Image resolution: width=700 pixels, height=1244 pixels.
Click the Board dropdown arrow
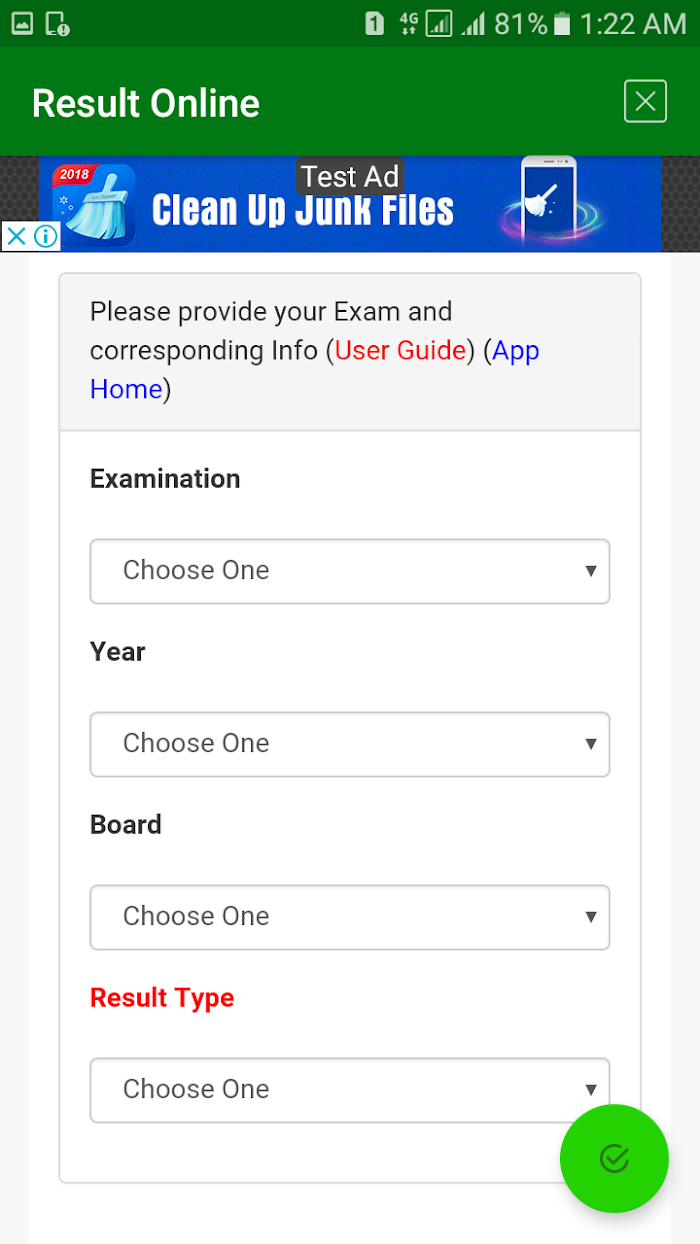pyautogui.click(x=591, y=917)
